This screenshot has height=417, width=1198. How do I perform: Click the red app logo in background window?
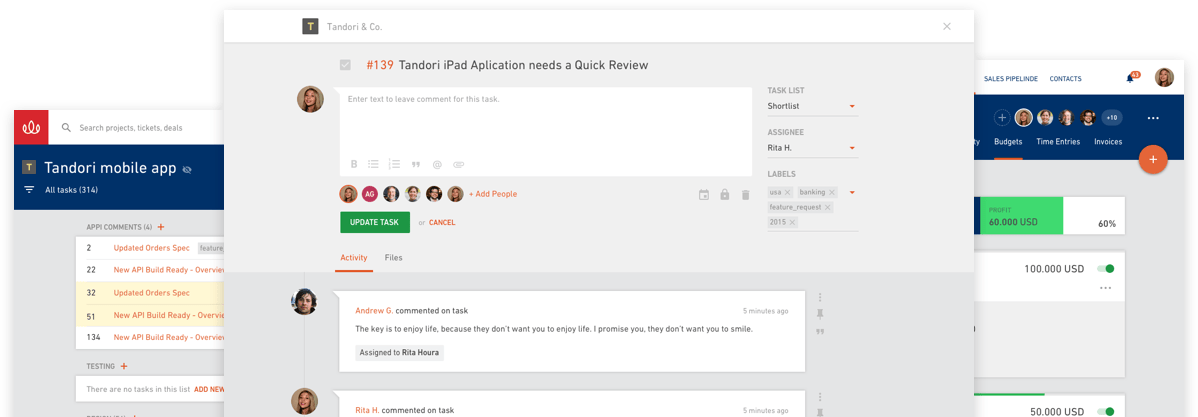point(31,128)
